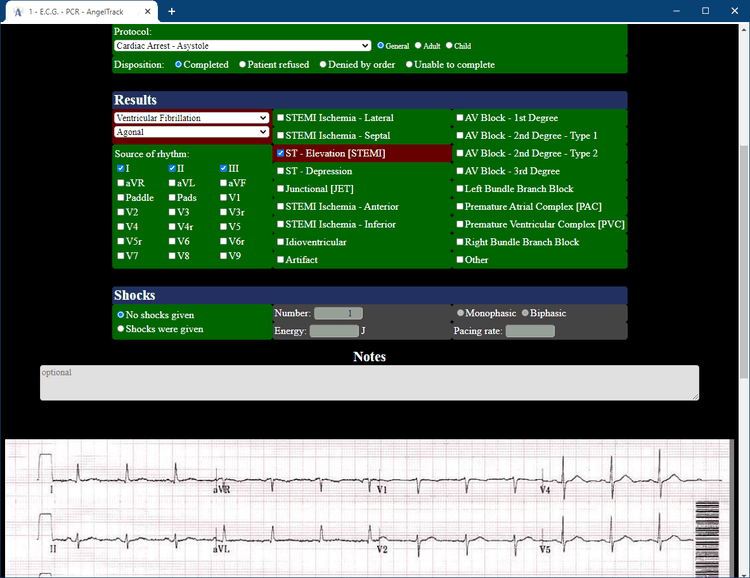This screenshot has height=578, width=750.
Task: Check the Other result checkbox
Action: pyautogui.click(x=460, y=259)
